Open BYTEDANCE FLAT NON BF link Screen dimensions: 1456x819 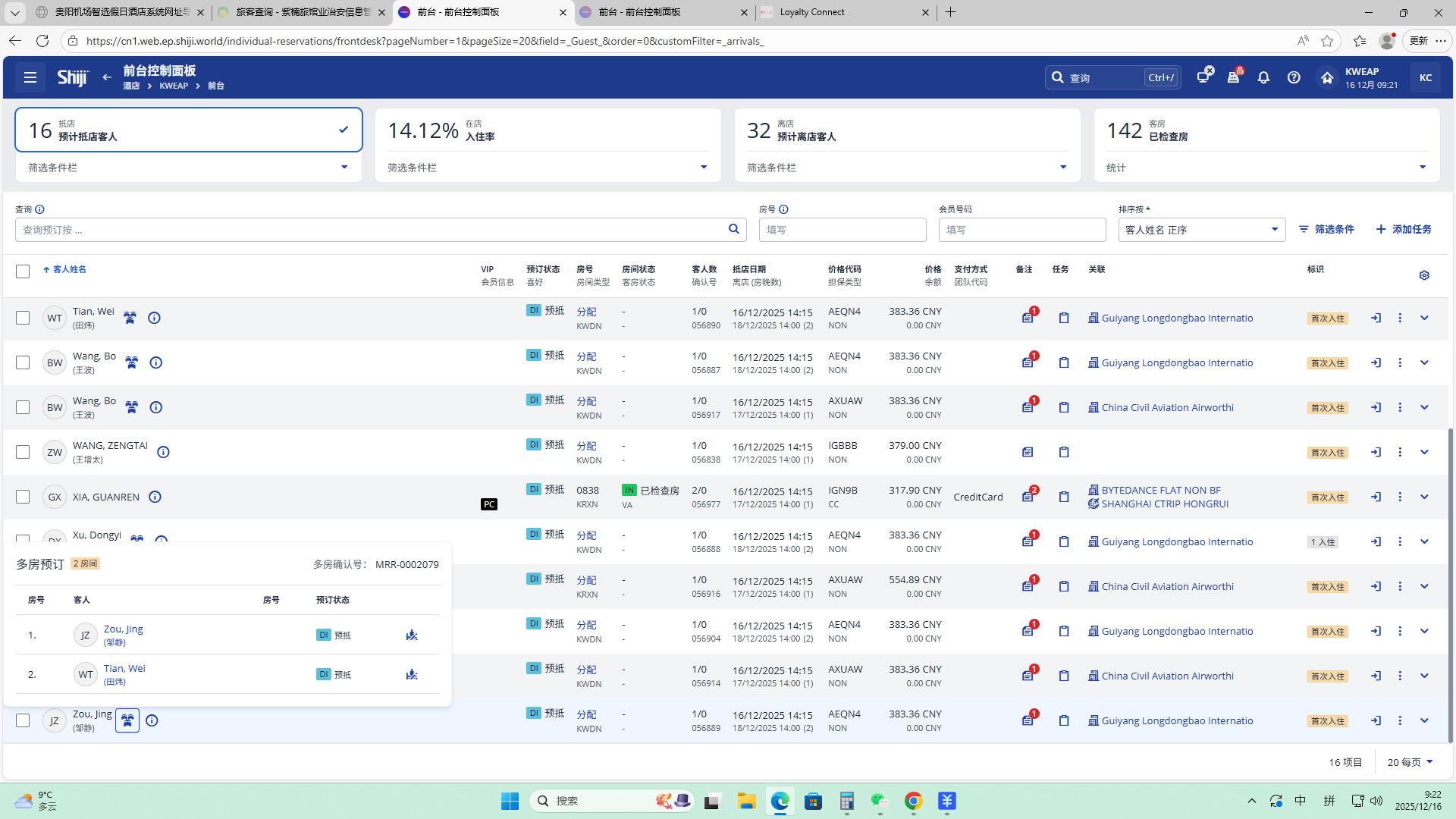[x=1161, y=491]
